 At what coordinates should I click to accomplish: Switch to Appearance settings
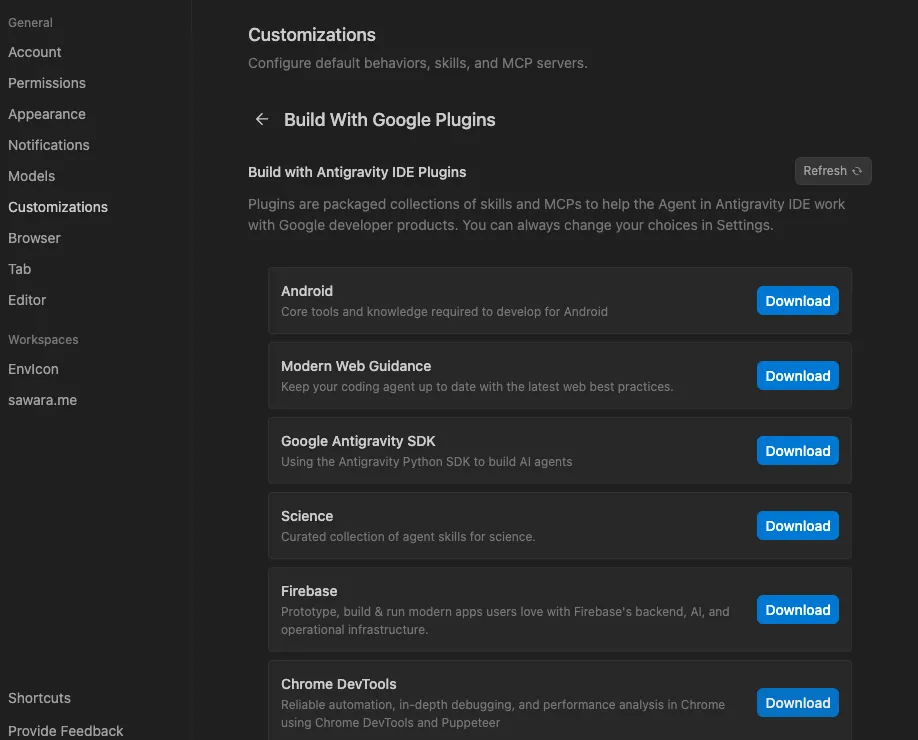[47, 114]
